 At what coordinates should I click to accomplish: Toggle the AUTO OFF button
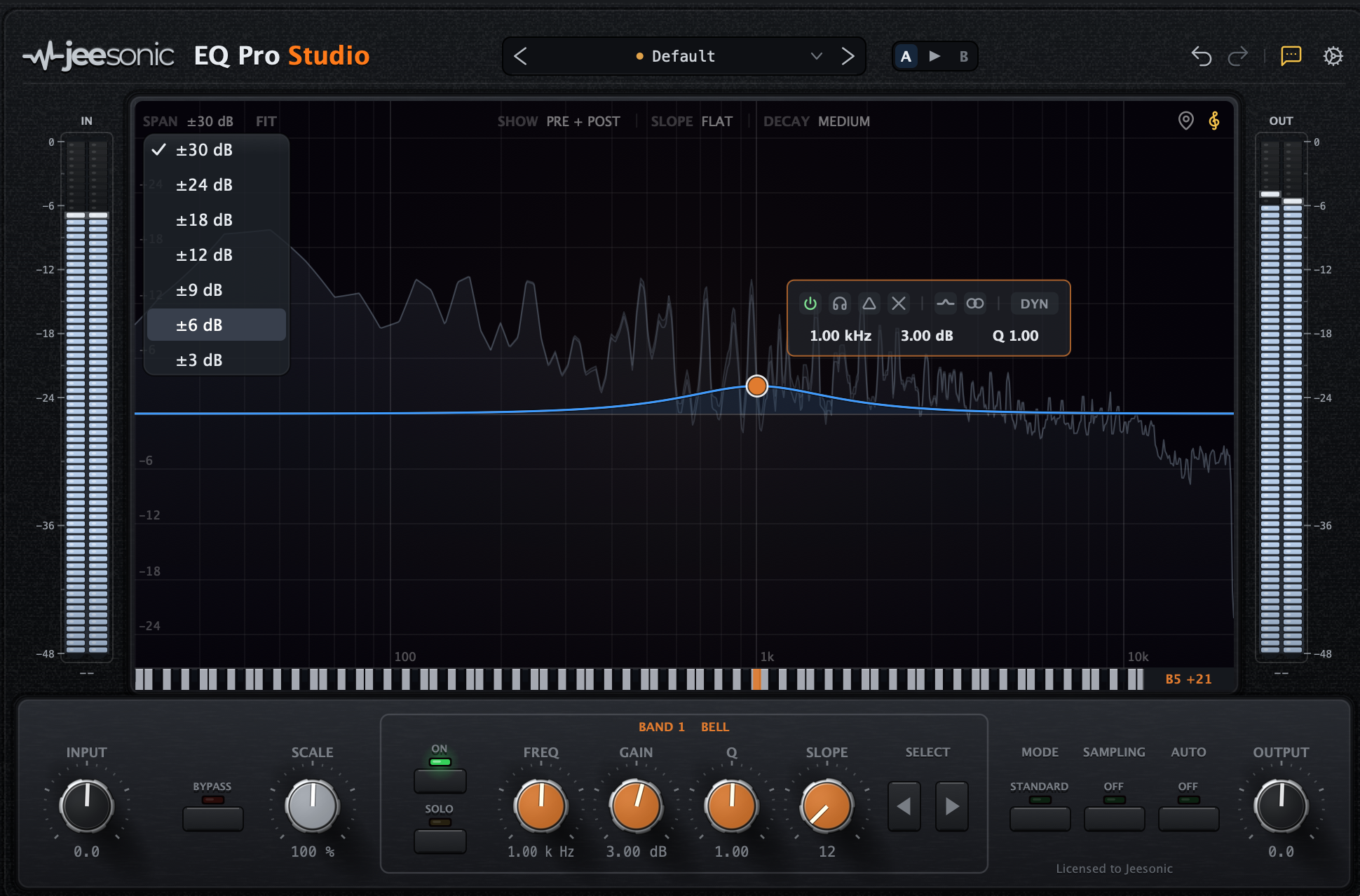(x=1188, y=818)
